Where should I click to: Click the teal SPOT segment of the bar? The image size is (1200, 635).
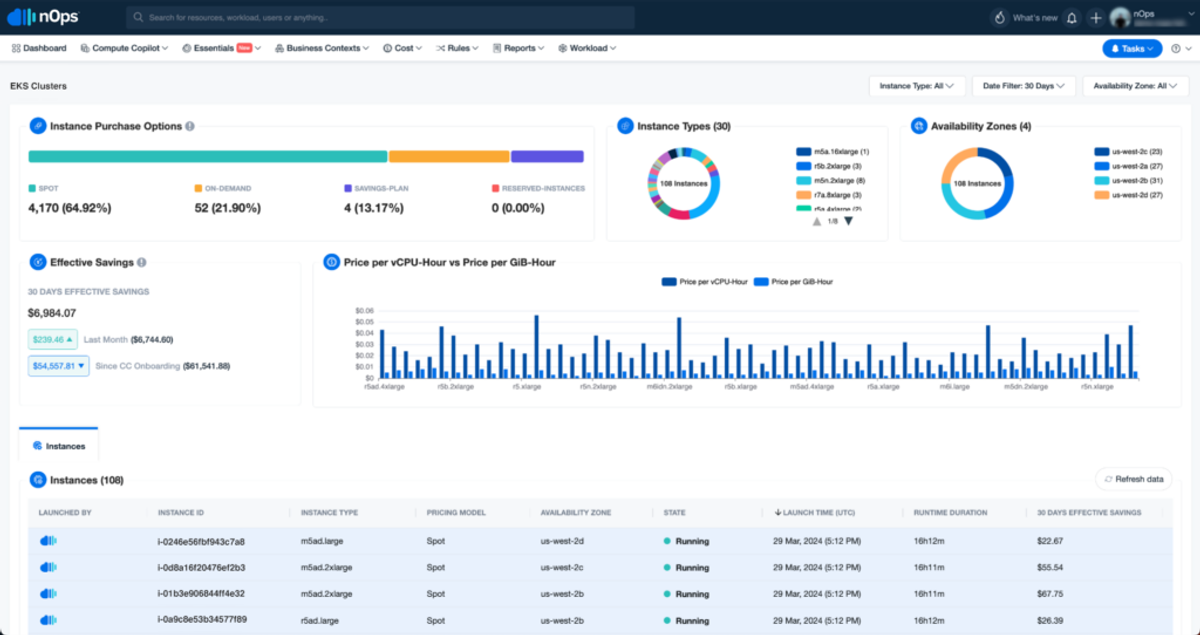(207, 156)
